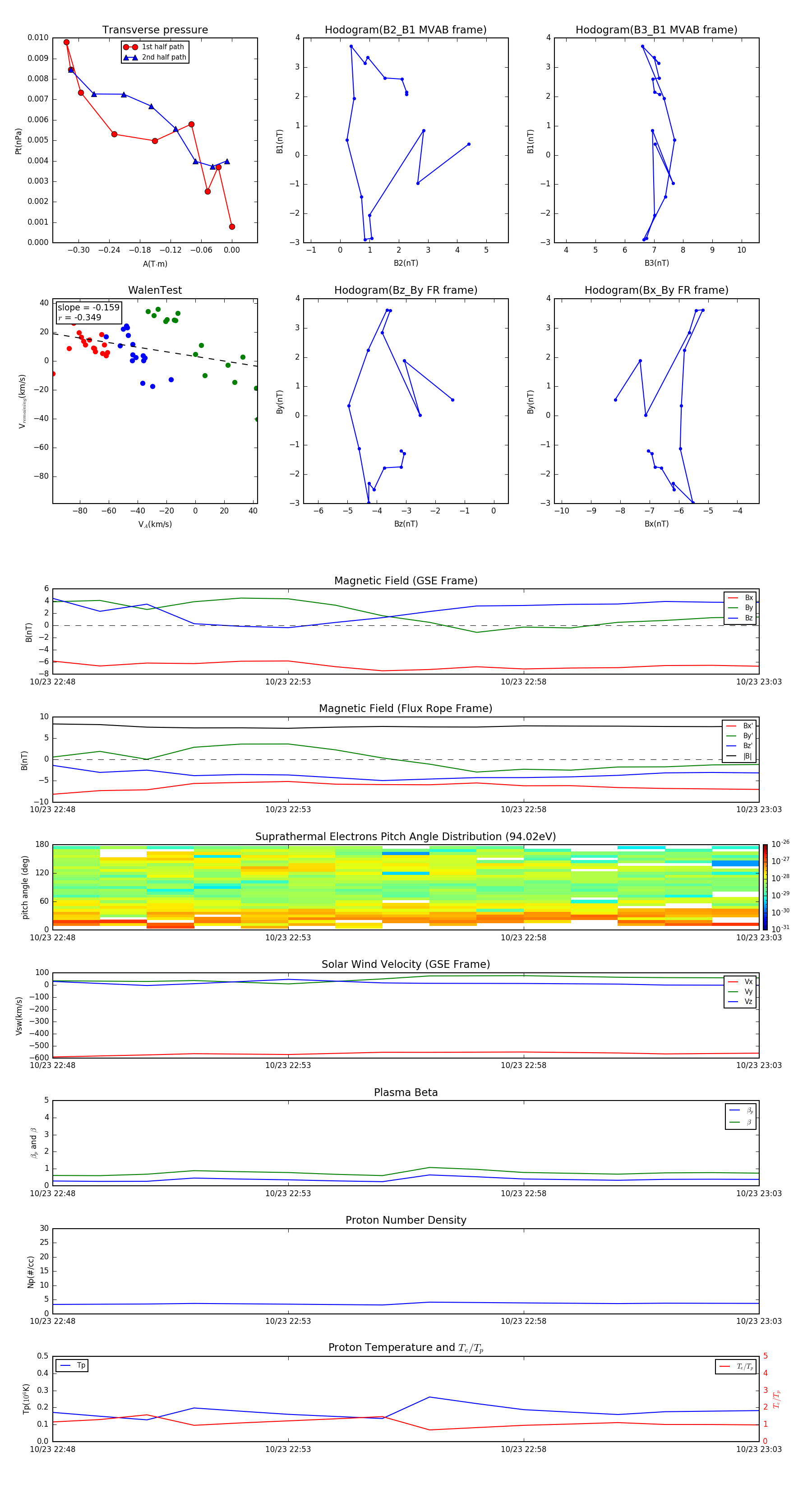
Task: Click the Plasma Beta legend box
Action: 740,1116
